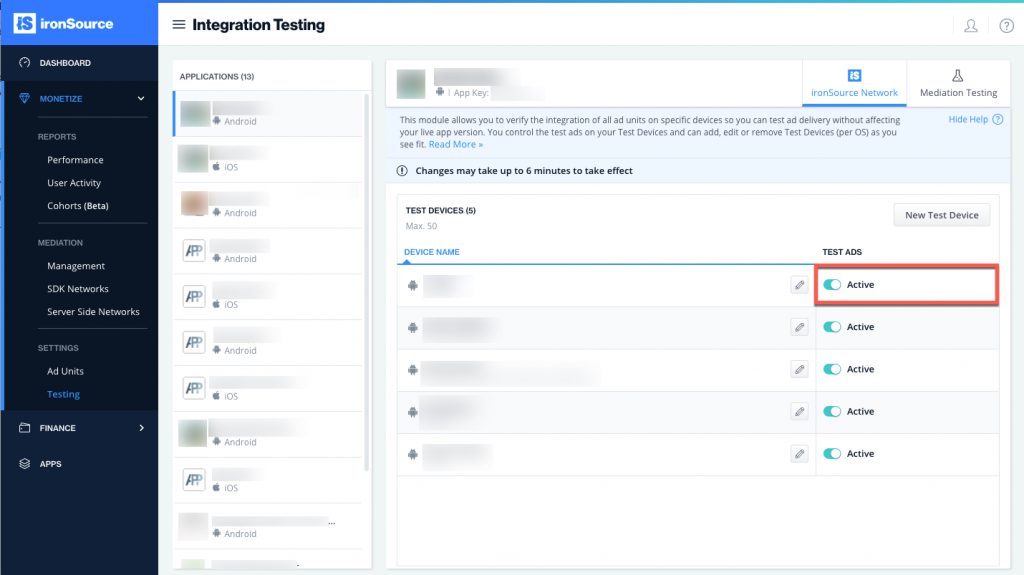The width and height of the screenshot is (1024, 575).
Task: Click the scrollbar of the Applications list
Action: coord(366,281)
